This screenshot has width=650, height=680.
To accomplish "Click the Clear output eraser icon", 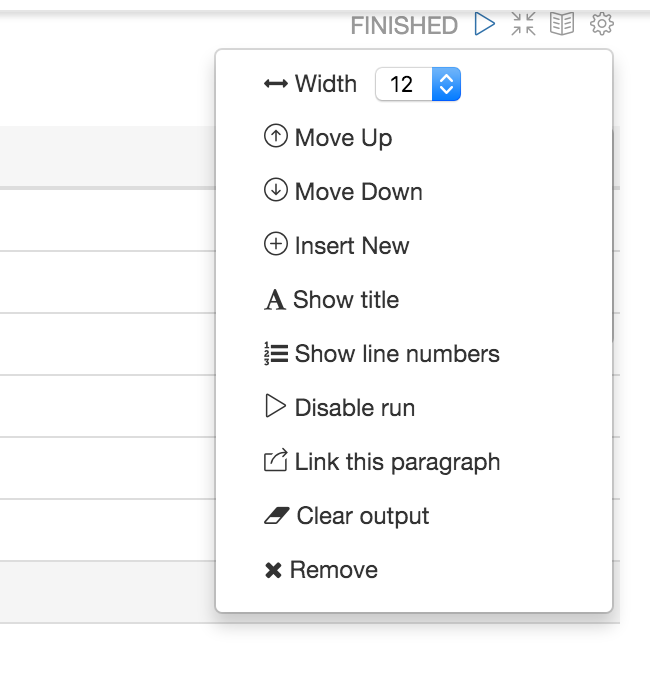I will 276,516.
